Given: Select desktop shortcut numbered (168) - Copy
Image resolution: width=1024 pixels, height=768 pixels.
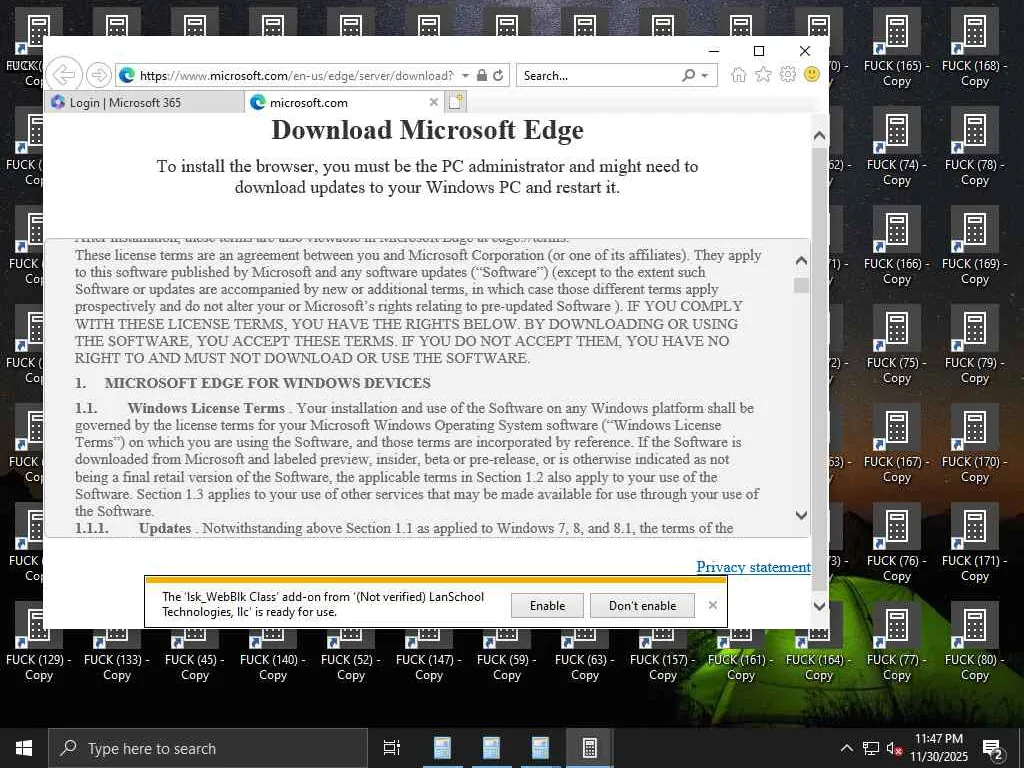Looking at the screenshot, I should click(974, 50).
